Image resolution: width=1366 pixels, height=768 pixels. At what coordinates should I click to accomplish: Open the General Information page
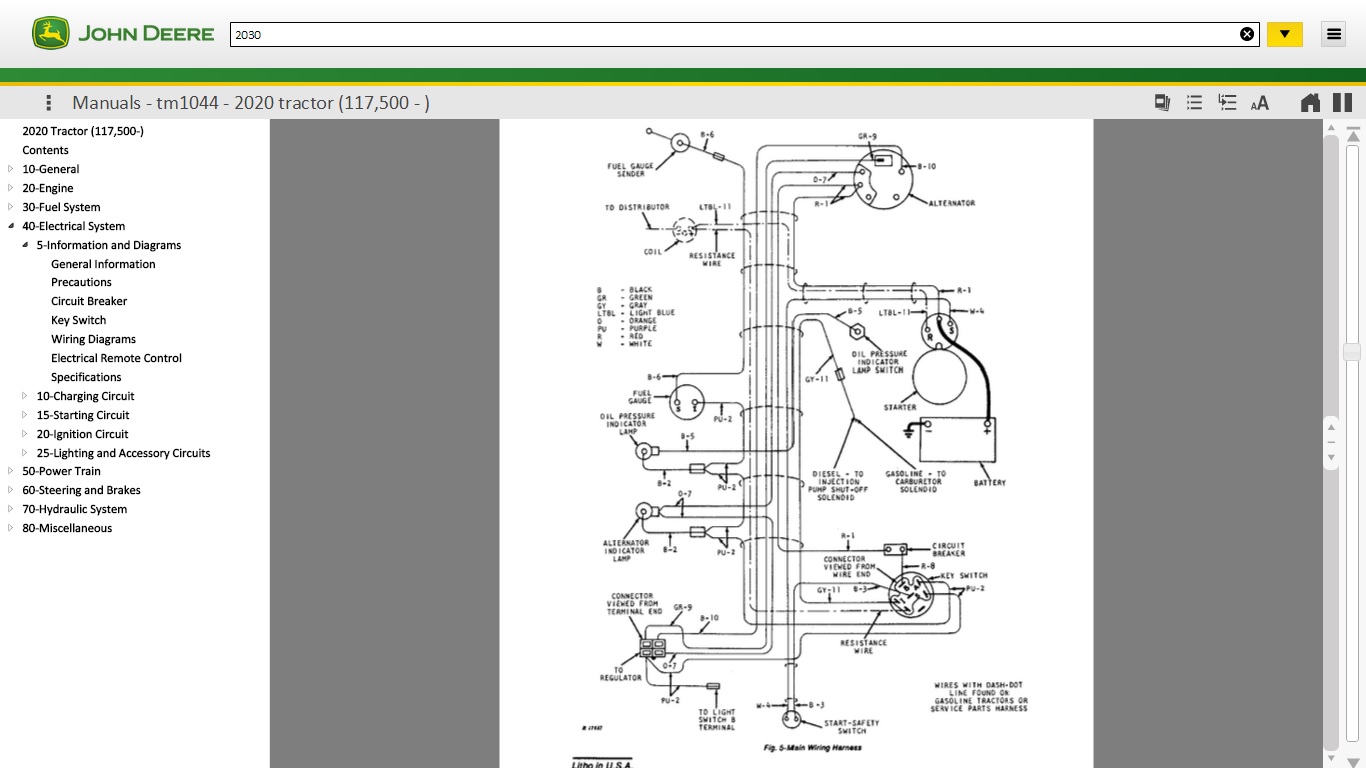tap(103, 264)
